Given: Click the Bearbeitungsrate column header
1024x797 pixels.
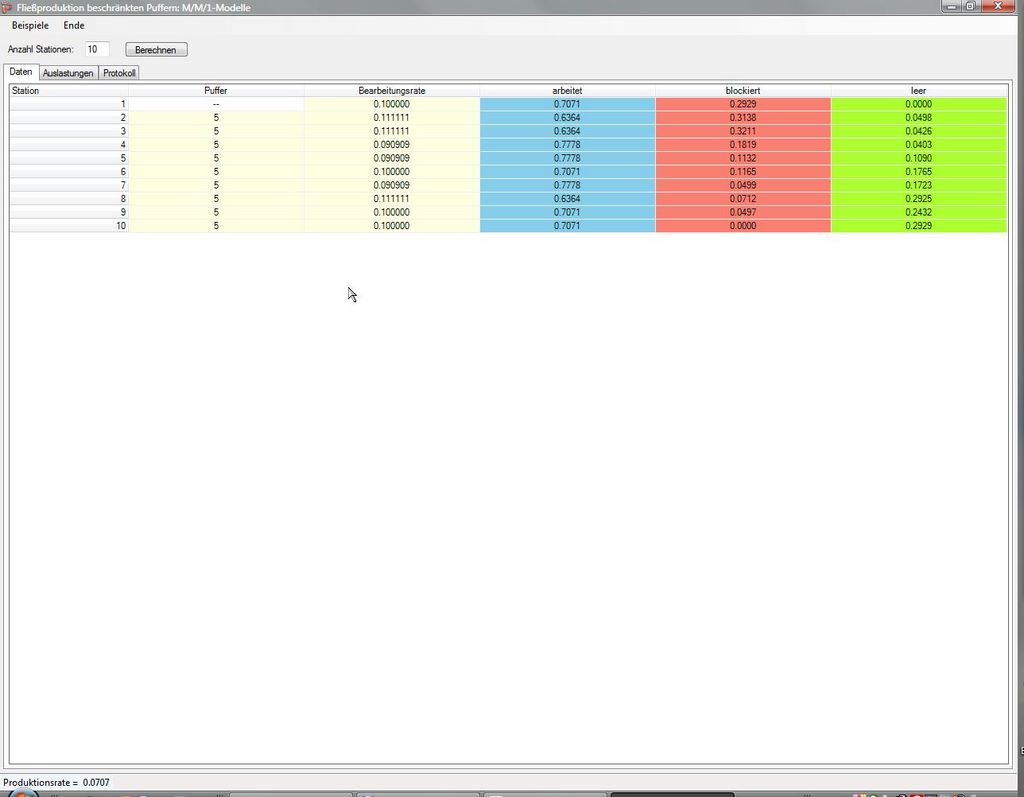Looking at the screenshot, I should click(x=392, y=91).
